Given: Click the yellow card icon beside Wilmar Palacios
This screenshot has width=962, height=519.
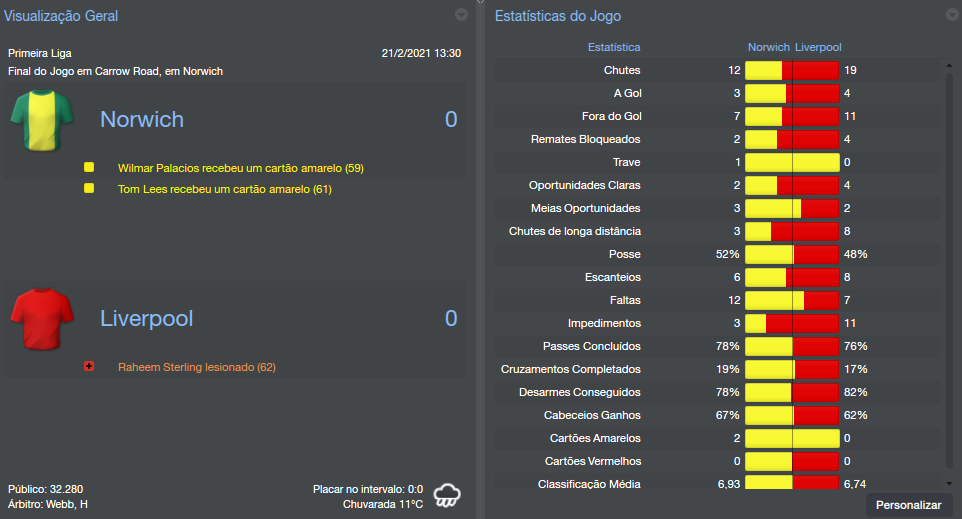Looking at the screenshot, I should (89, 168).
